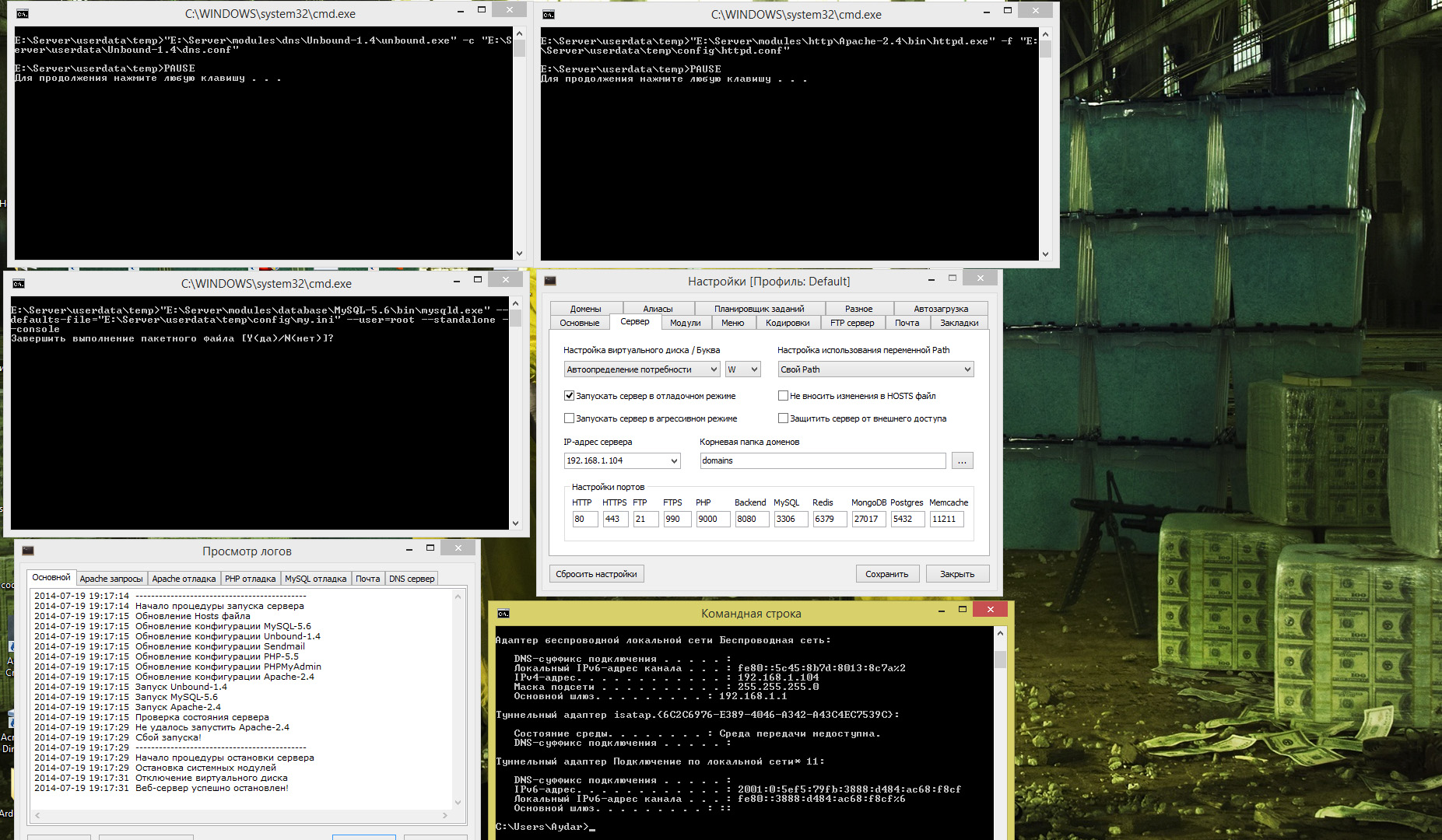This screenshot has width=1442, height=840.
Task: Check 'Защитить сервер от внешнего доступа'
Action: coord(783,418)
